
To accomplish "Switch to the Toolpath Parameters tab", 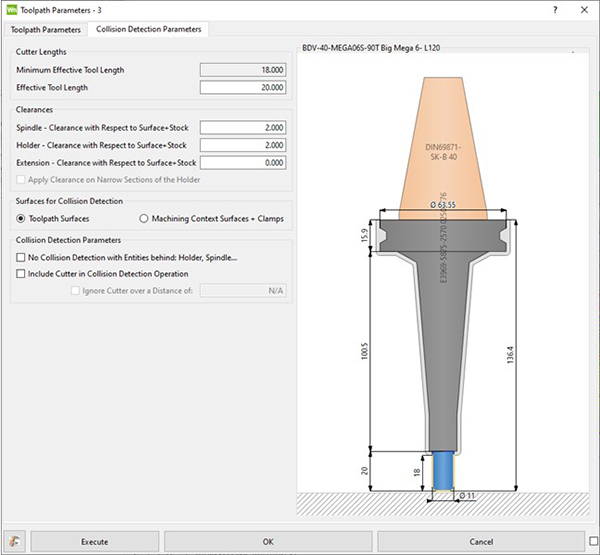I will click(44, 29).
